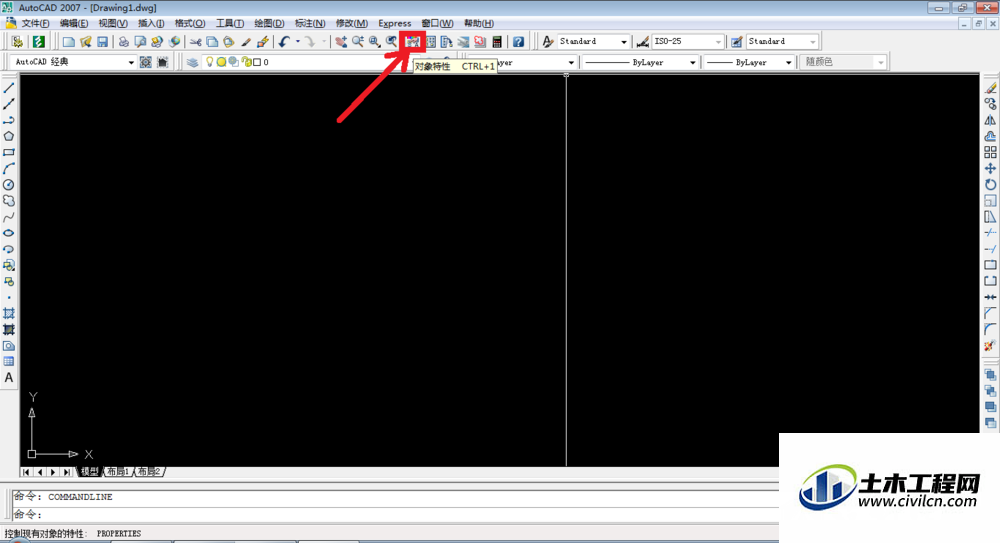Expand the Standard table style dropdown

tap(812, 41)
